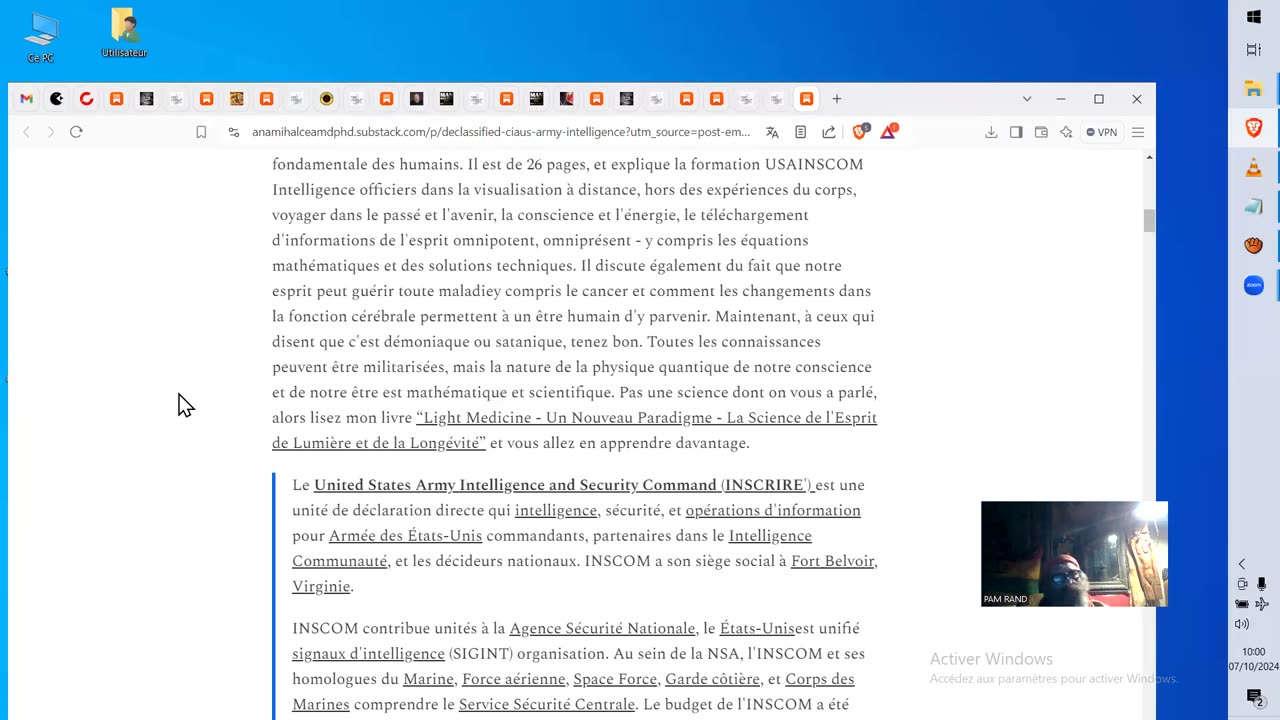
Task: Switch to the gold ring icon tab
Action: [x=327, y=99]
